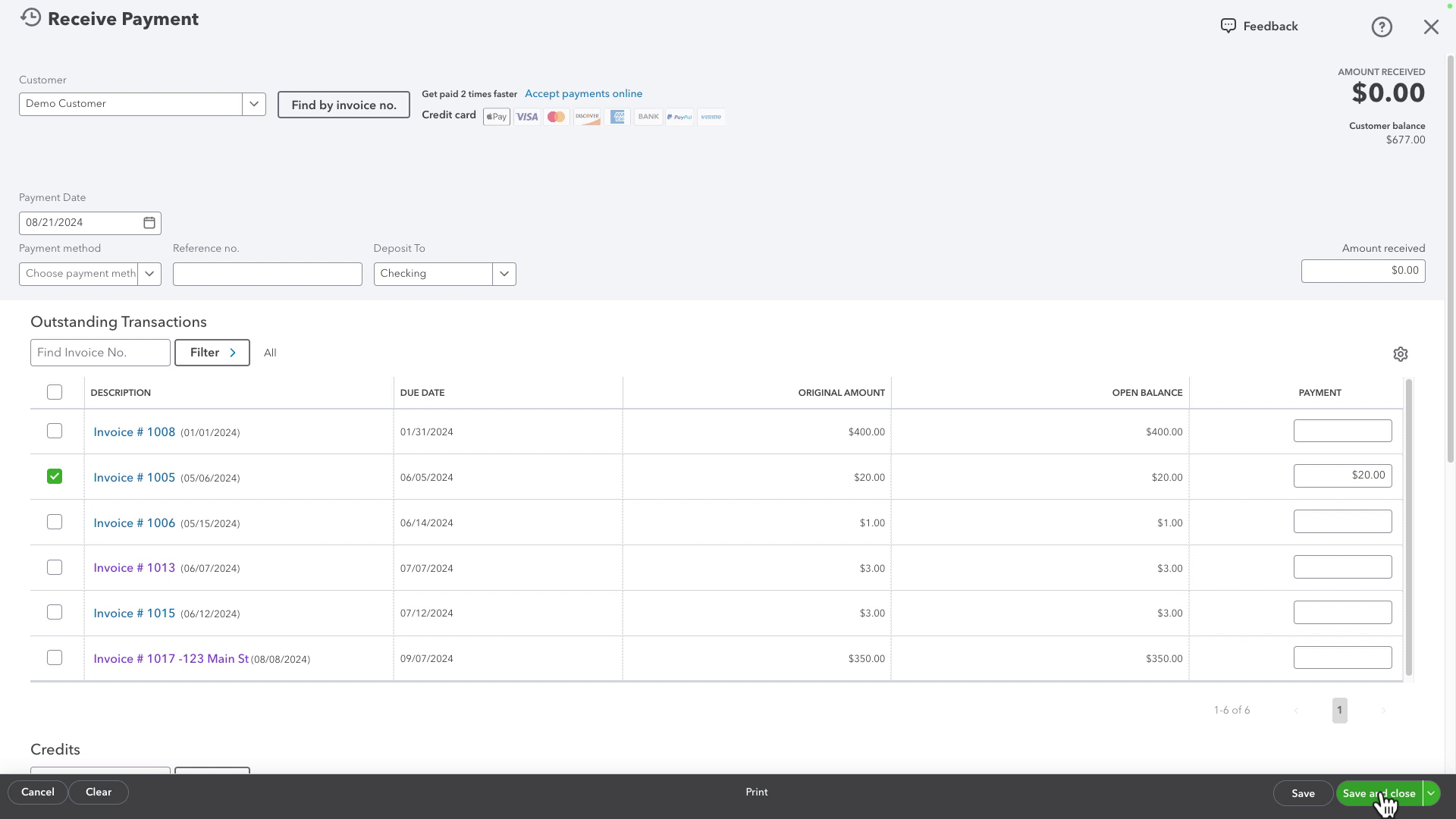Click into the Find Invoice No. field
Screen dimensions: 1456x819
click(x=100, y=353)
